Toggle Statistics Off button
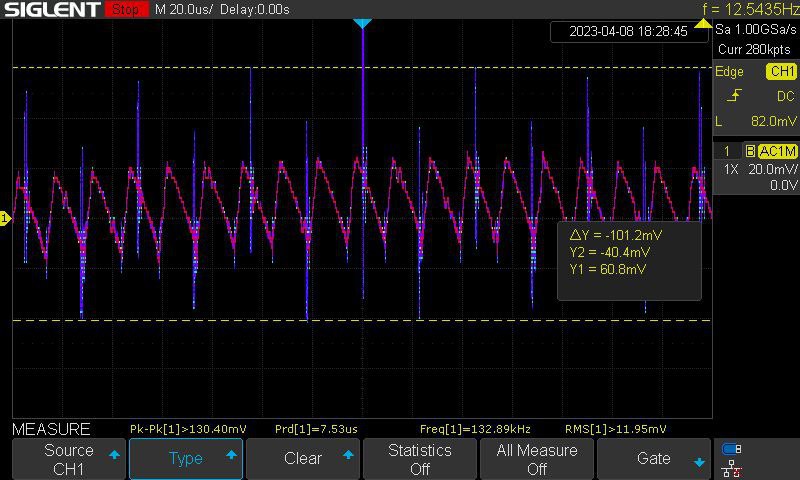 coord(419,459)
